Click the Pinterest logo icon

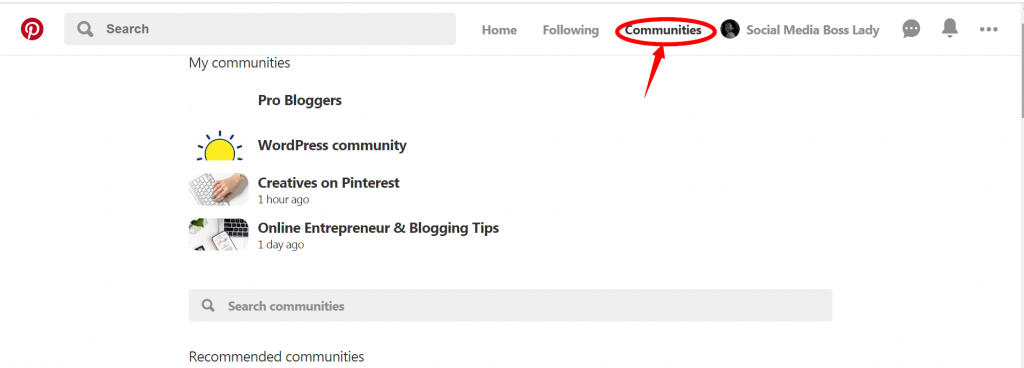32,29
